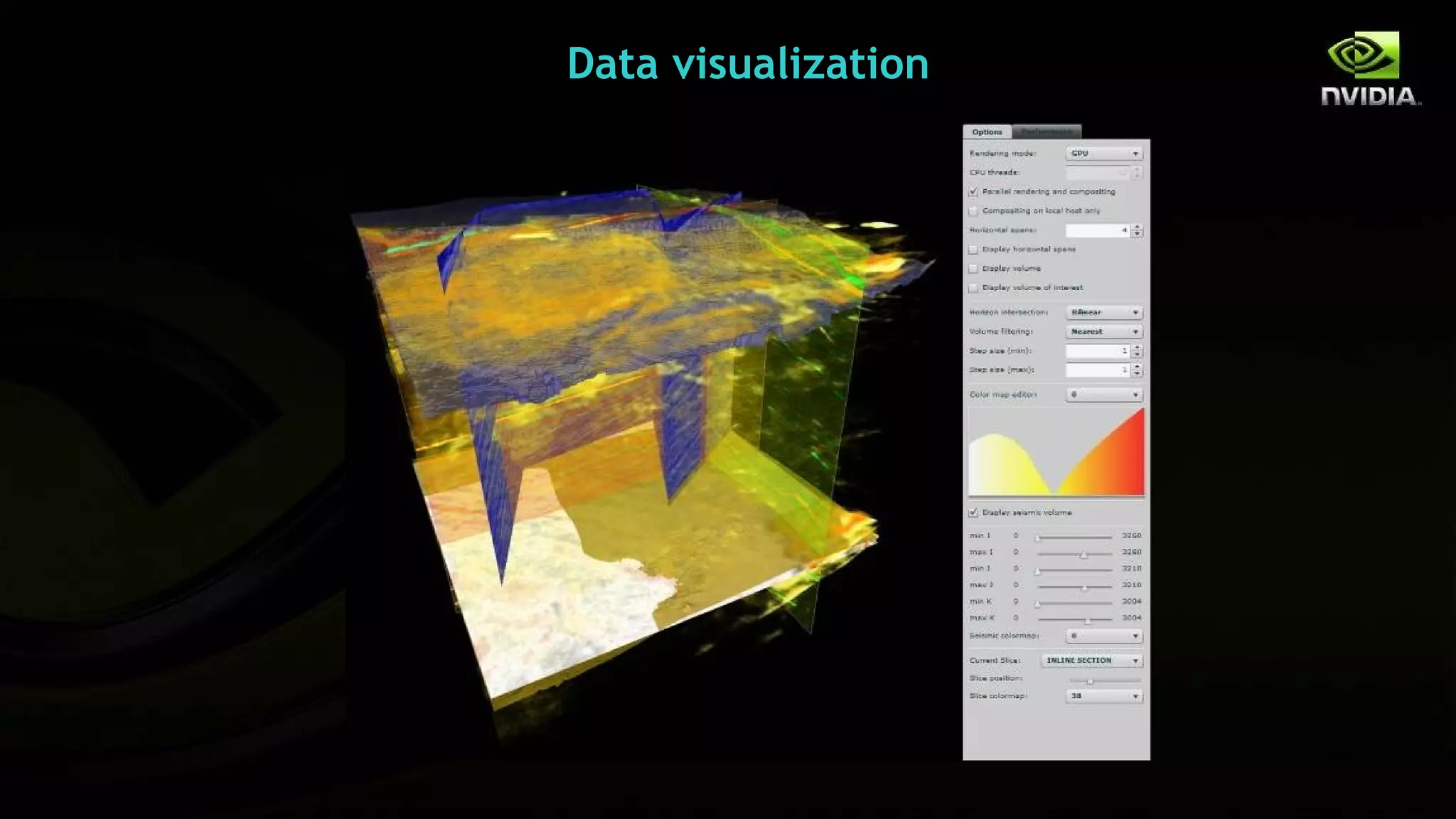Viewport: 1456px width, 819px height.
Task: Click the CPU threads input field
Action: [1098, 173]
